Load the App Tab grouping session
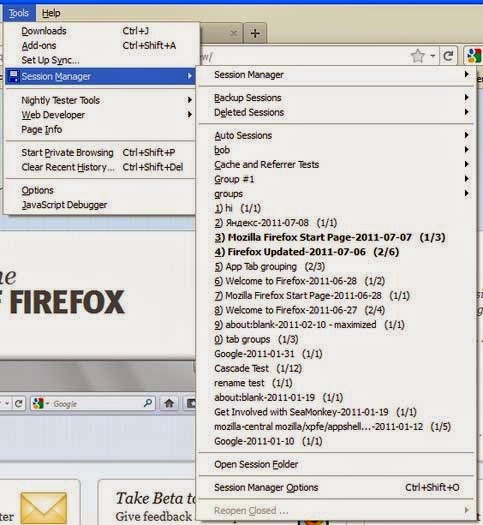Screen dimensions: 483x525 pyautogui.click(x=336, y=267)
